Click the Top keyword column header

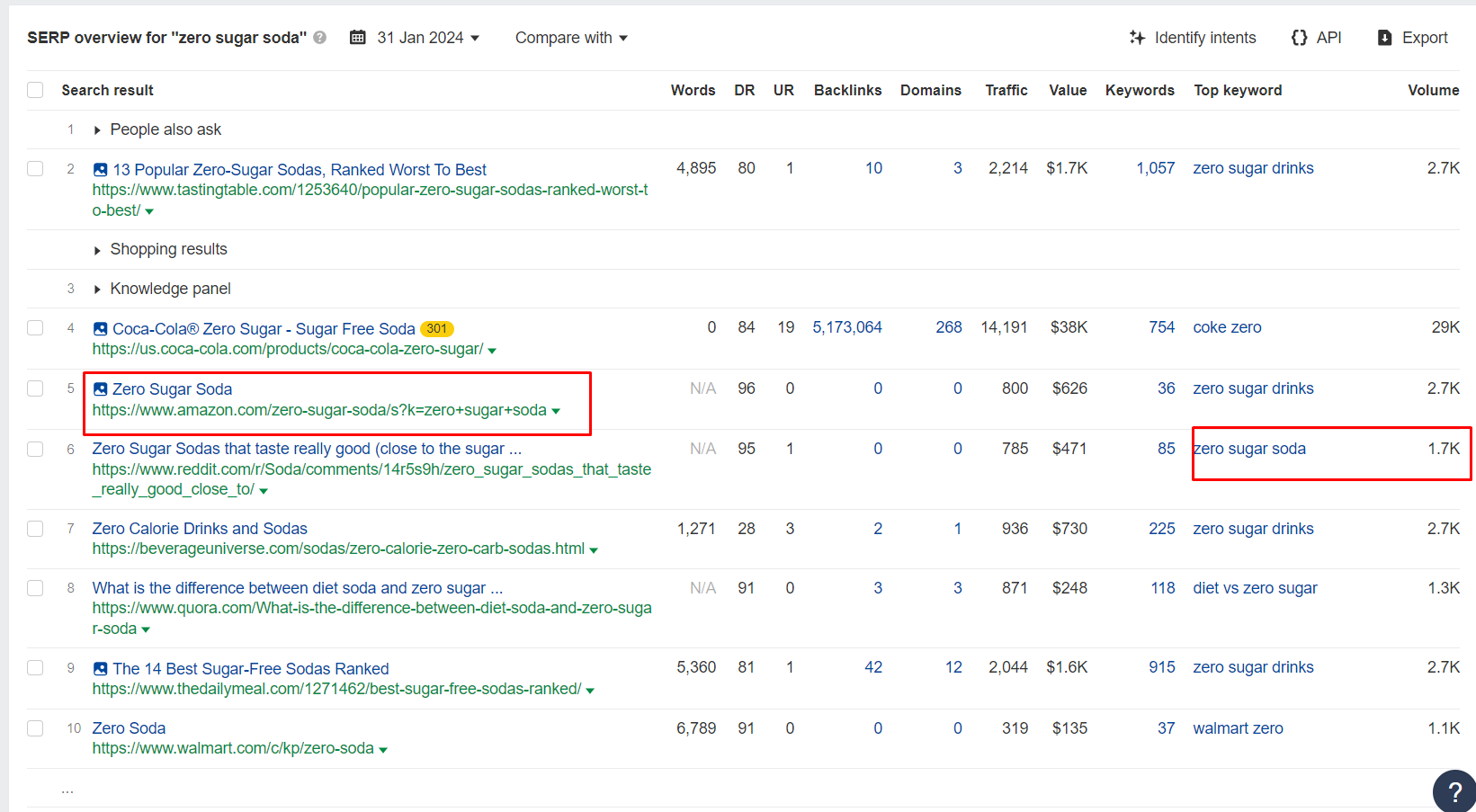pyautogui.click(x=1238, y=90)
